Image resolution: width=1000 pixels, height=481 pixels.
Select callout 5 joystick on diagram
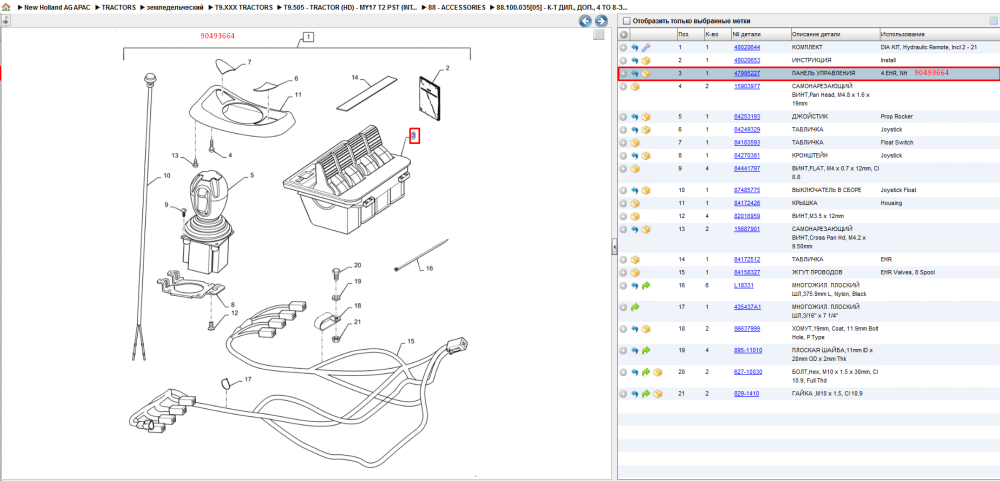[x=251, y=175]
